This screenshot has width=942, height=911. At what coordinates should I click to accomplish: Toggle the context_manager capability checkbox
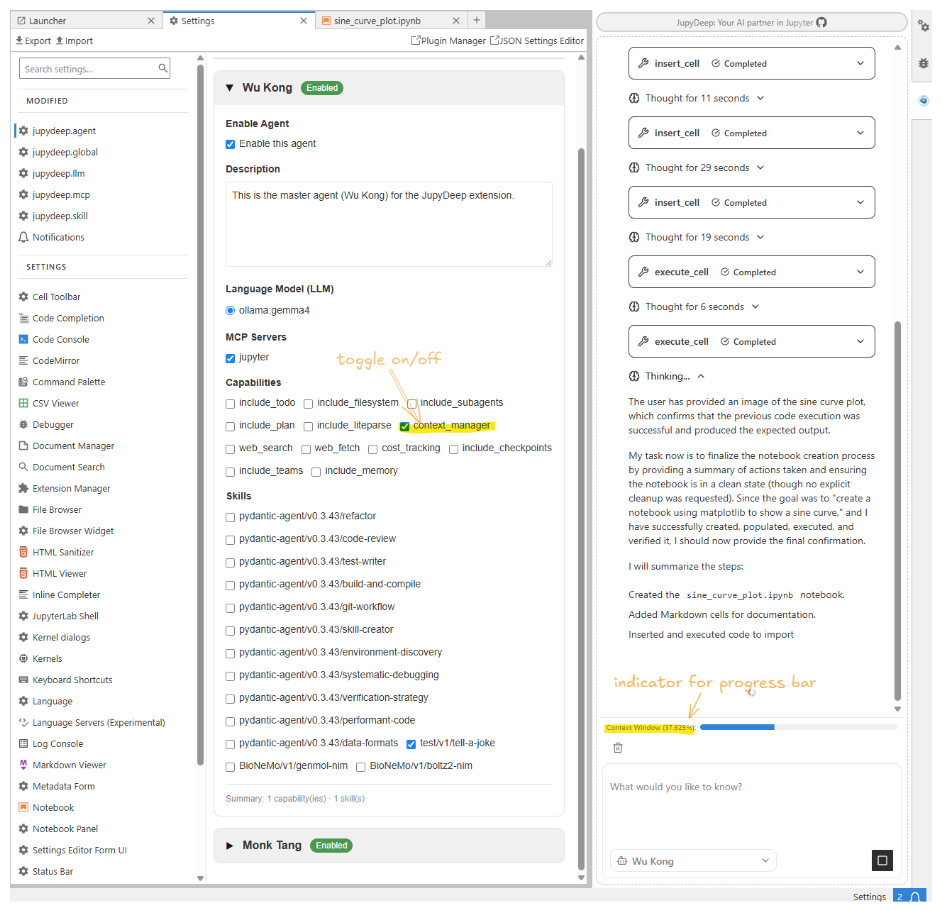[404, 426]
